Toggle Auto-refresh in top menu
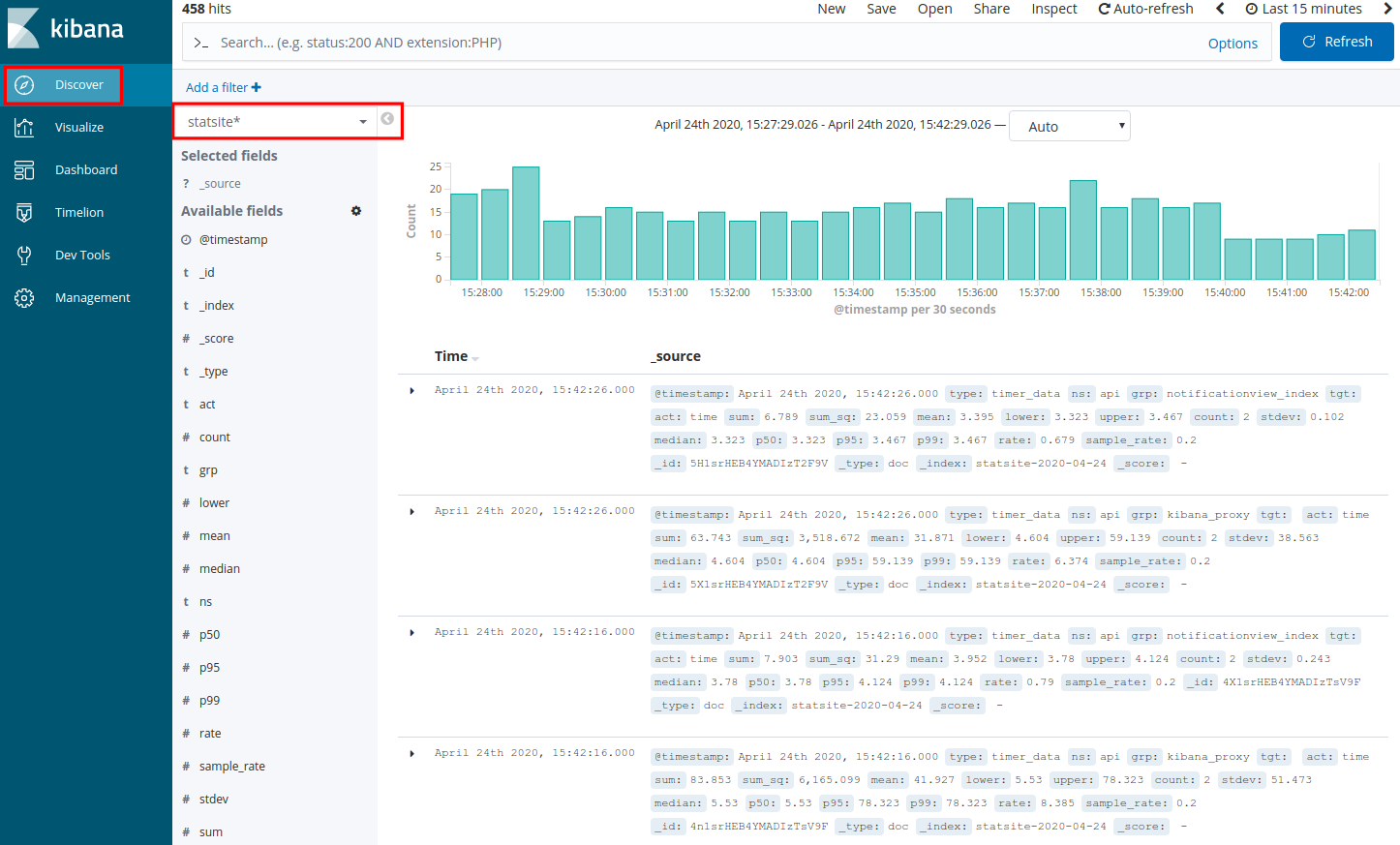Viewport: 1400px width, 845px height. 1145,9
